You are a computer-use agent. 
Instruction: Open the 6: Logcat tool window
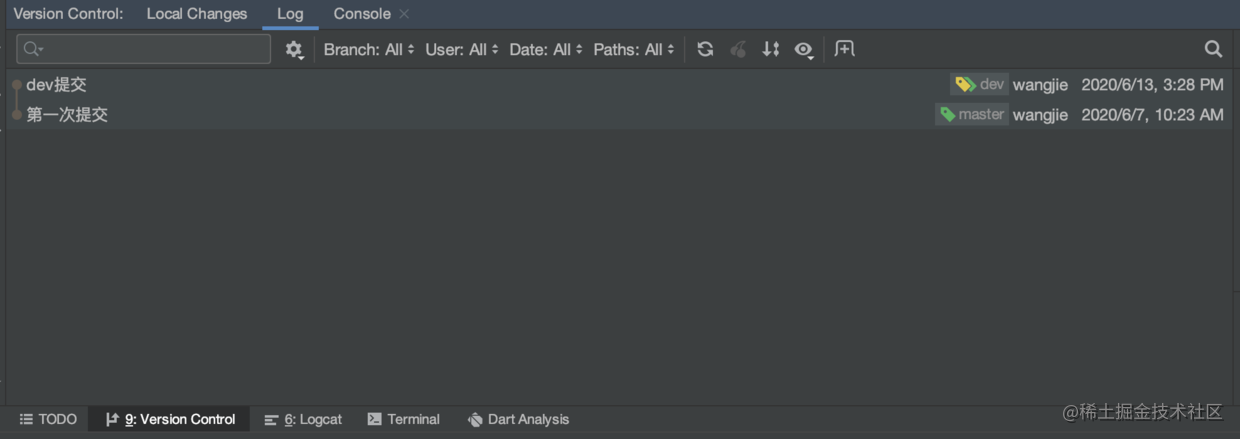[303, 419]
